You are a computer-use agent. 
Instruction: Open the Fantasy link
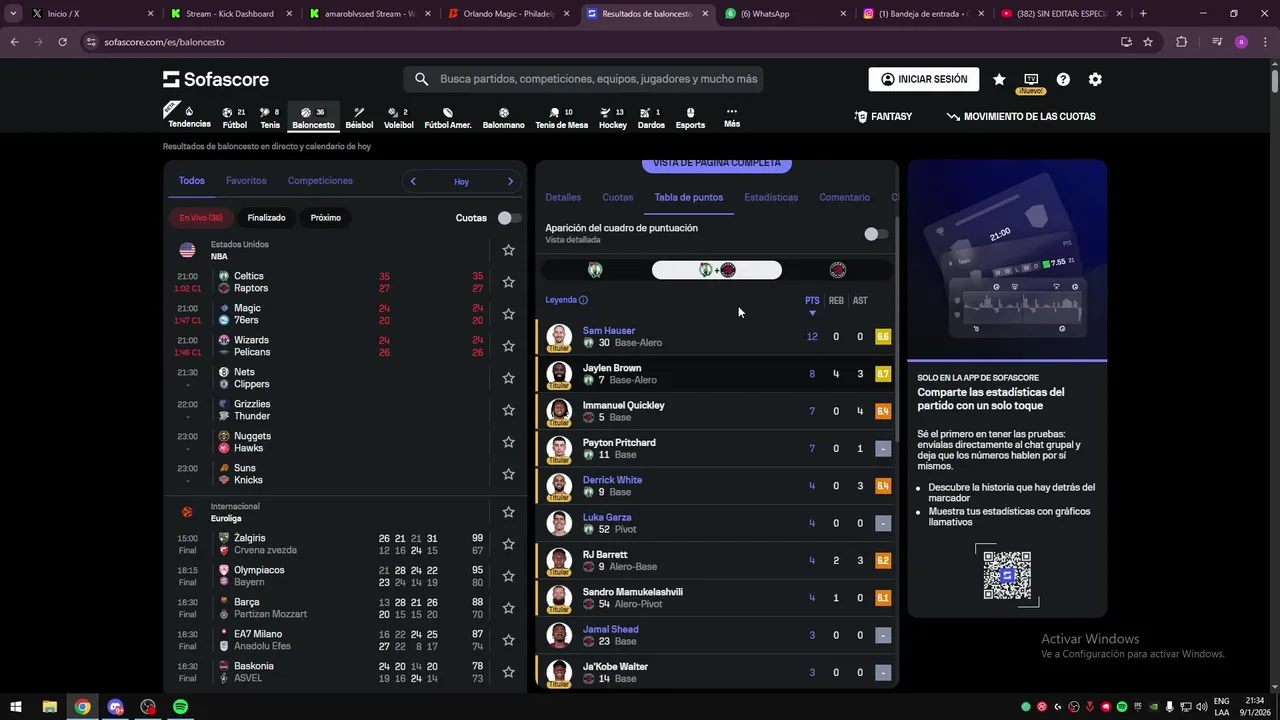[884, 117]
